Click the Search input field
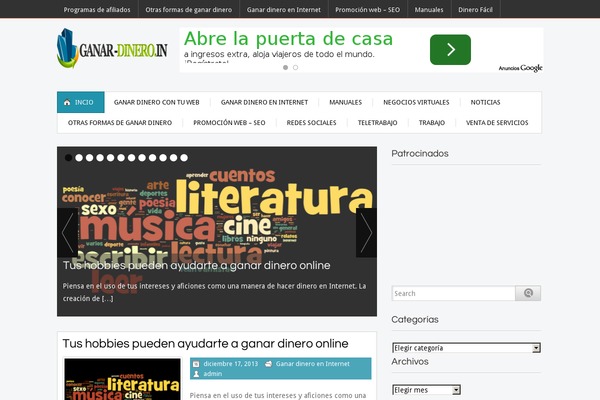 pos(453,293)
